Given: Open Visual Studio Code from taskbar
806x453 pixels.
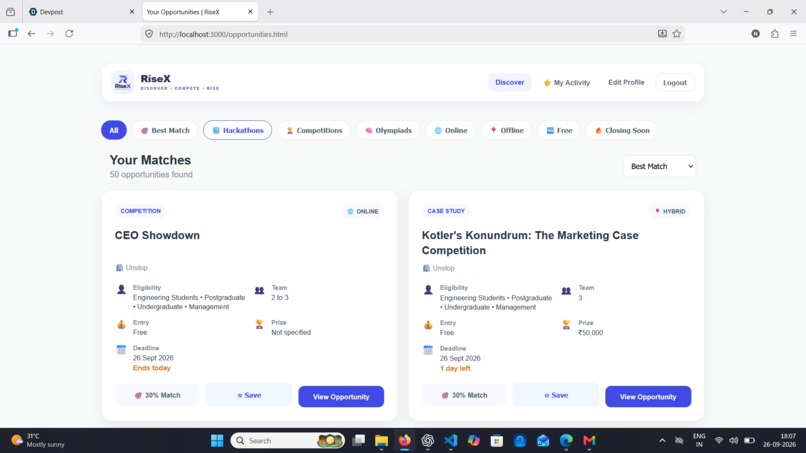Looking at the screenshot, I should (450, 441).
